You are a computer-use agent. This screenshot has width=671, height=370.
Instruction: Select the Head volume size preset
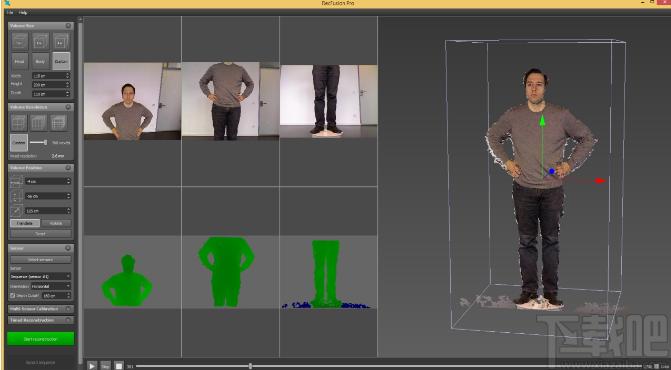coord(20,61)
